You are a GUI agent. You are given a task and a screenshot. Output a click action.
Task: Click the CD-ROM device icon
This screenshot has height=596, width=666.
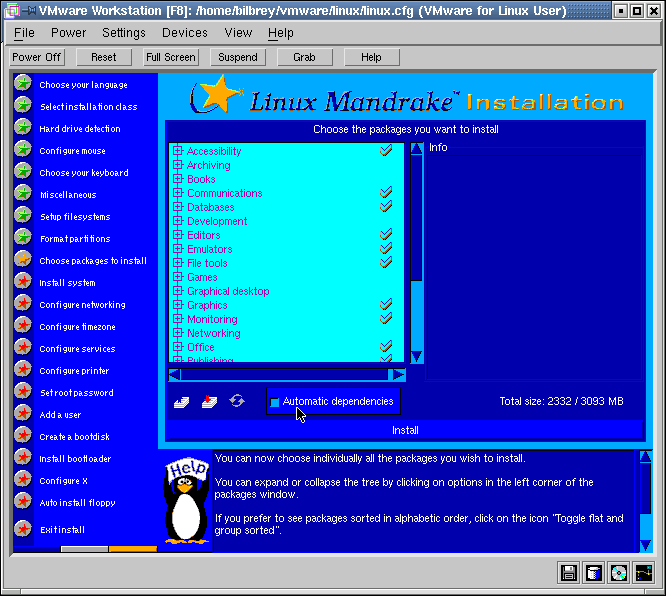click(619, 573)
